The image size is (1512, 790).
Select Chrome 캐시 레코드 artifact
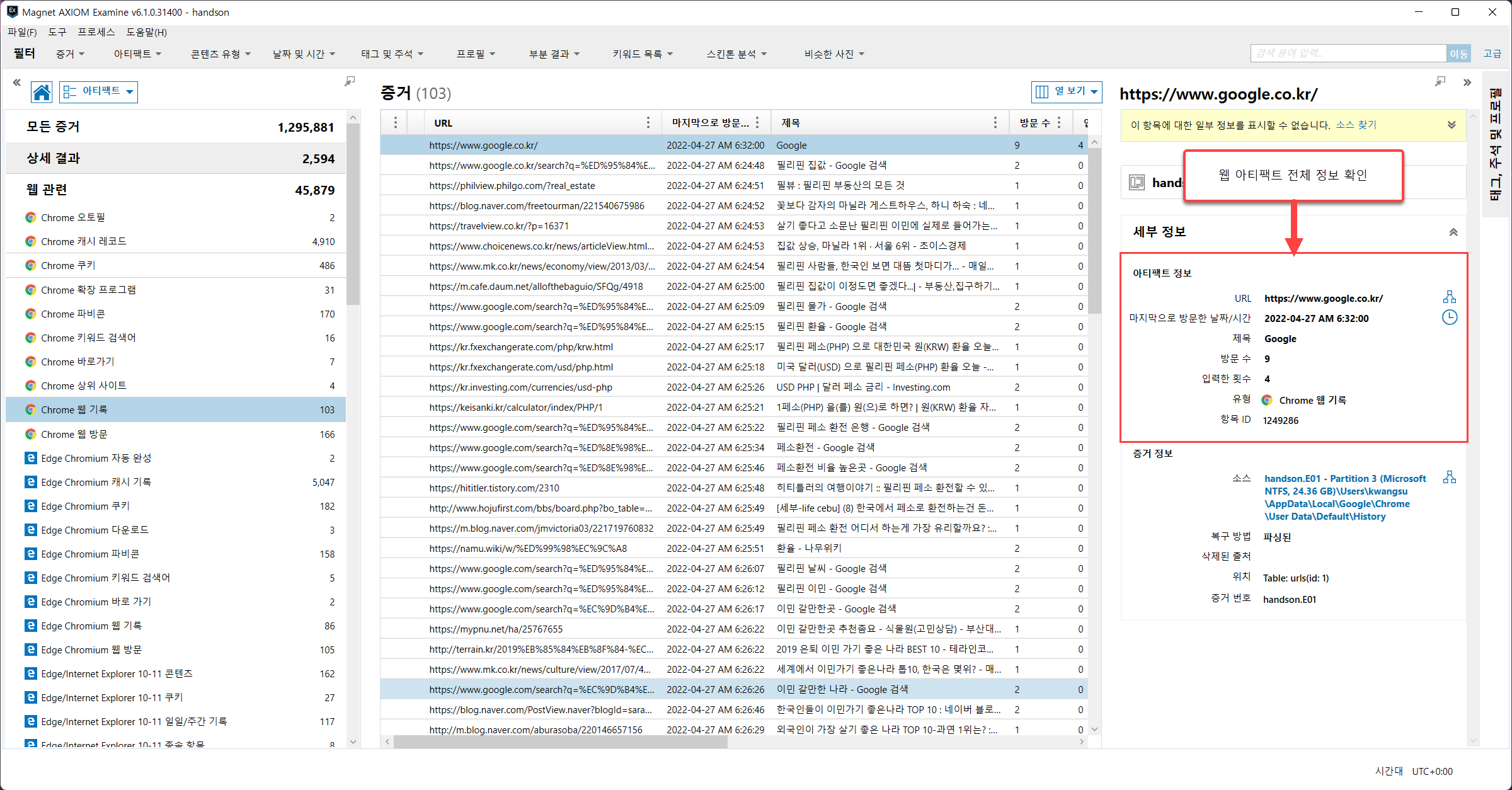click(x=176, y=241)
